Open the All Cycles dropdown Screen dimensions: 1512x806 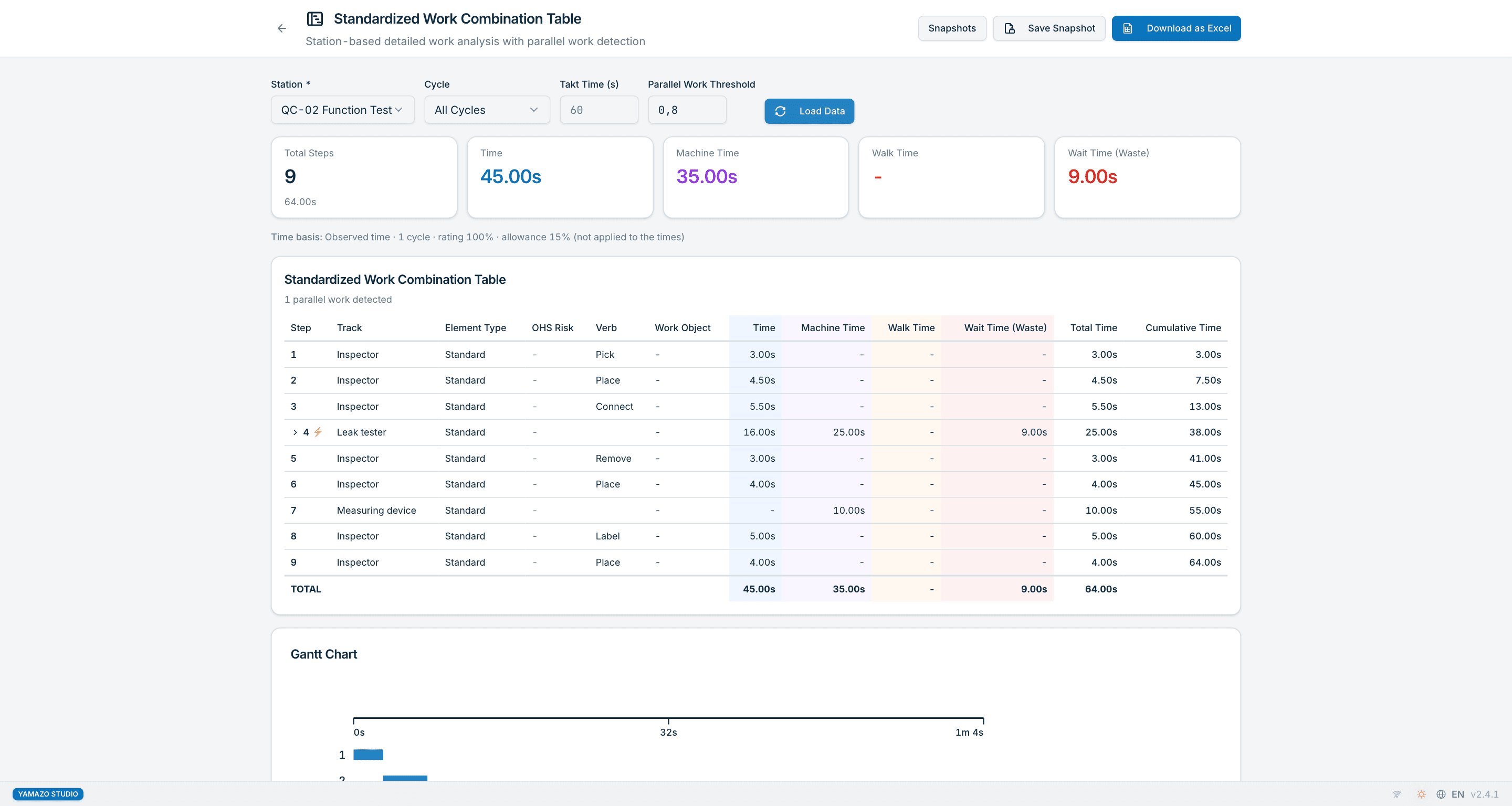click(487, 110)
